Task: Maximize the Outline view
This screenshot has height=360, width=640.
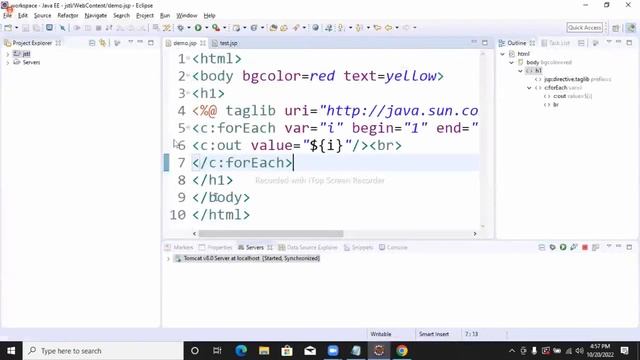Action: pyautogui.click(x=629, y=42)
